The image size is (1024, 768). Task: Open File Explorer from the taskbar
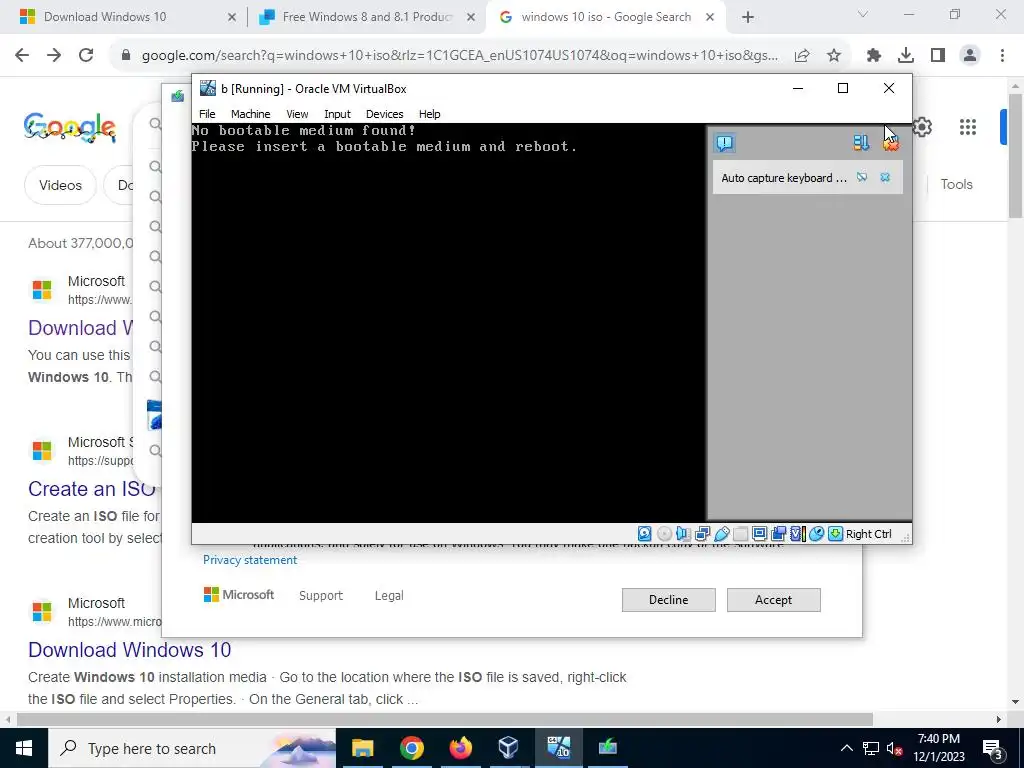(362, 748)
